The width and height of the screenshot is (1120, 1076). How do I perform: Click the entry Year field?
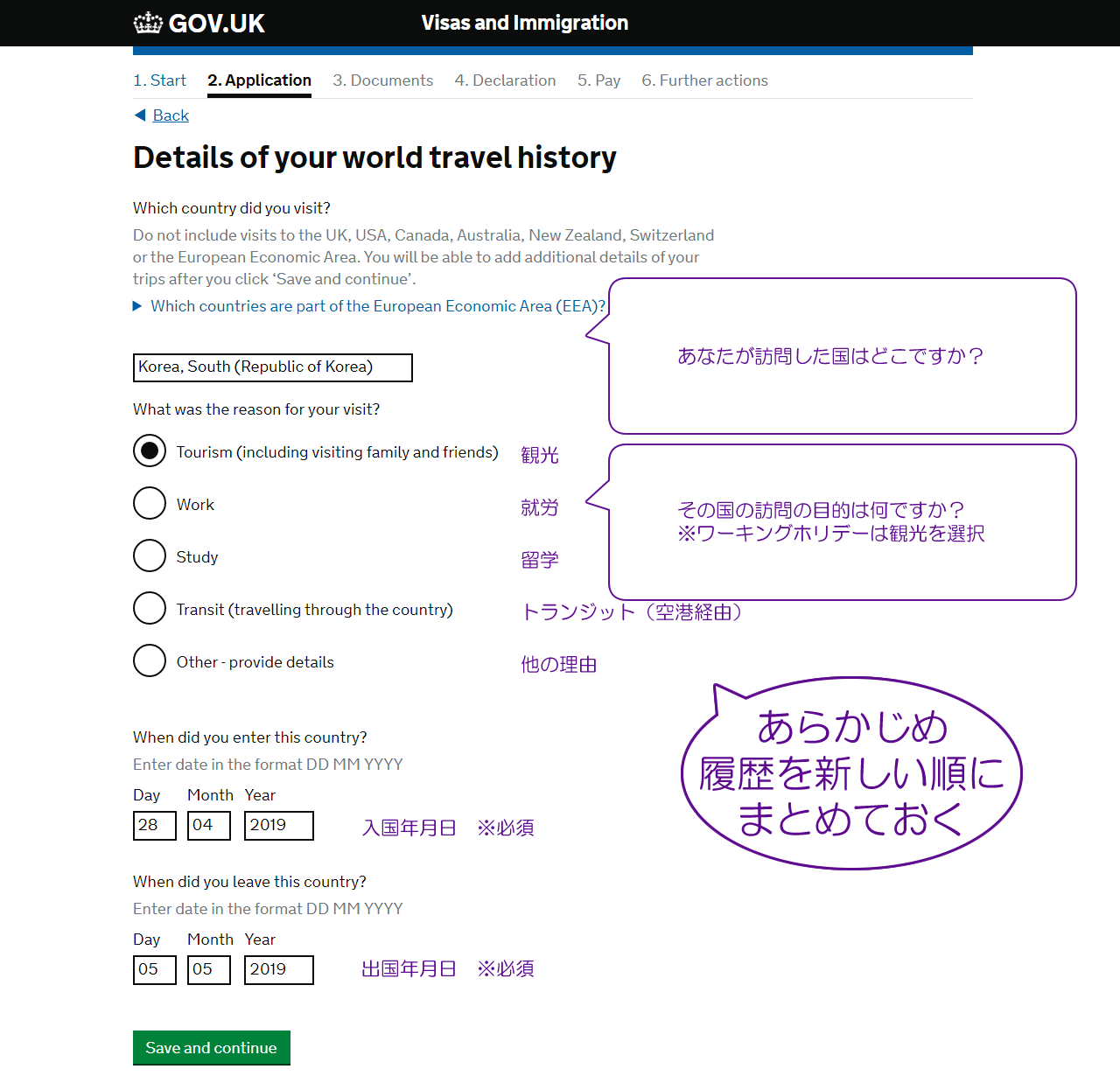point(279,826)
